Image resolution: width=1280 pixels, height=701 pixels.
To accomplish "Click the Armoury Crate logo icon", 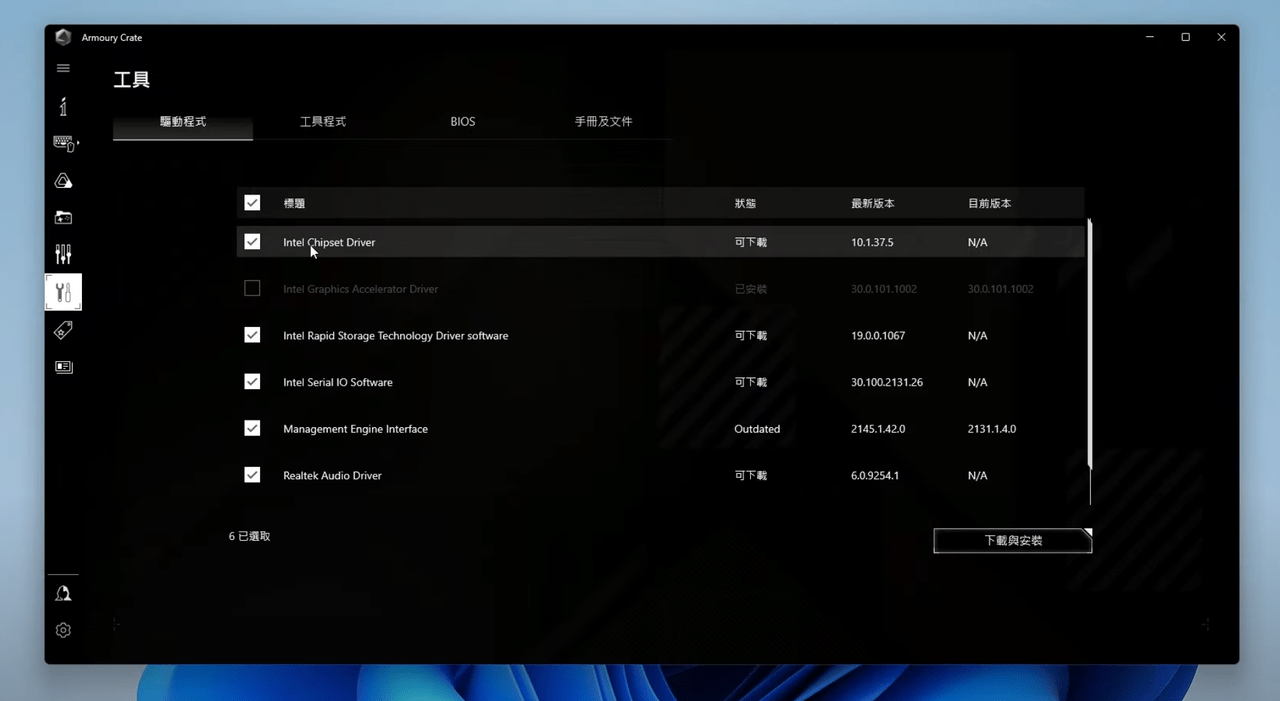I will (63, 37).
